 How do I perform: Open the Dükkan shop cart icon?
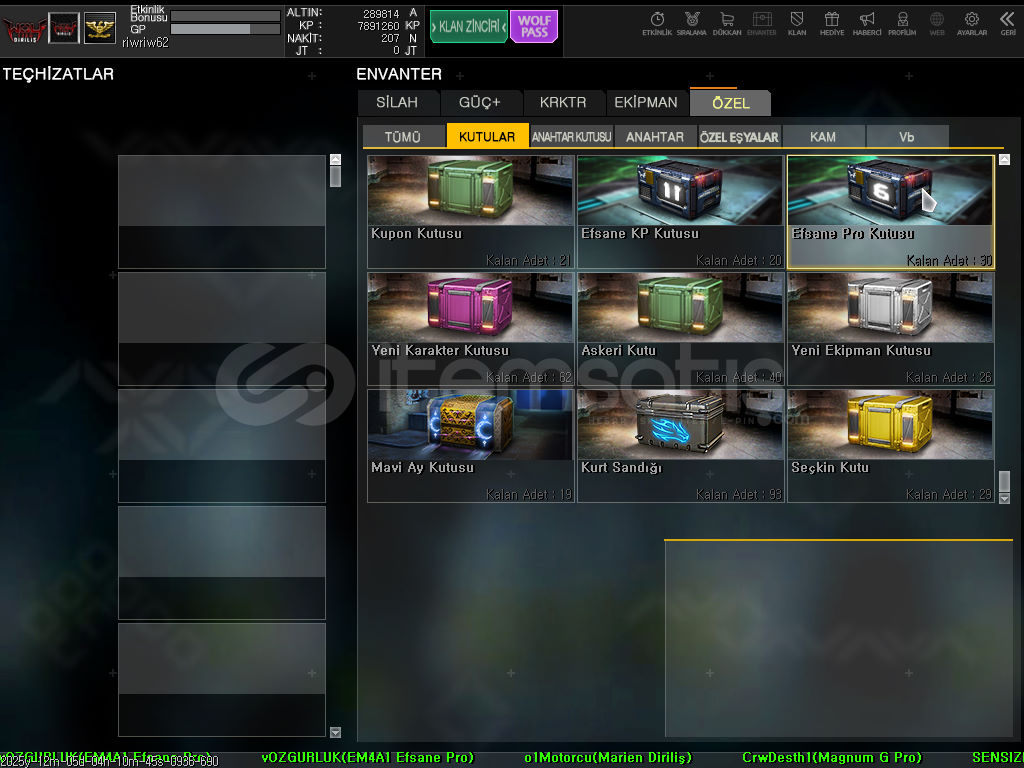point(726,24)
